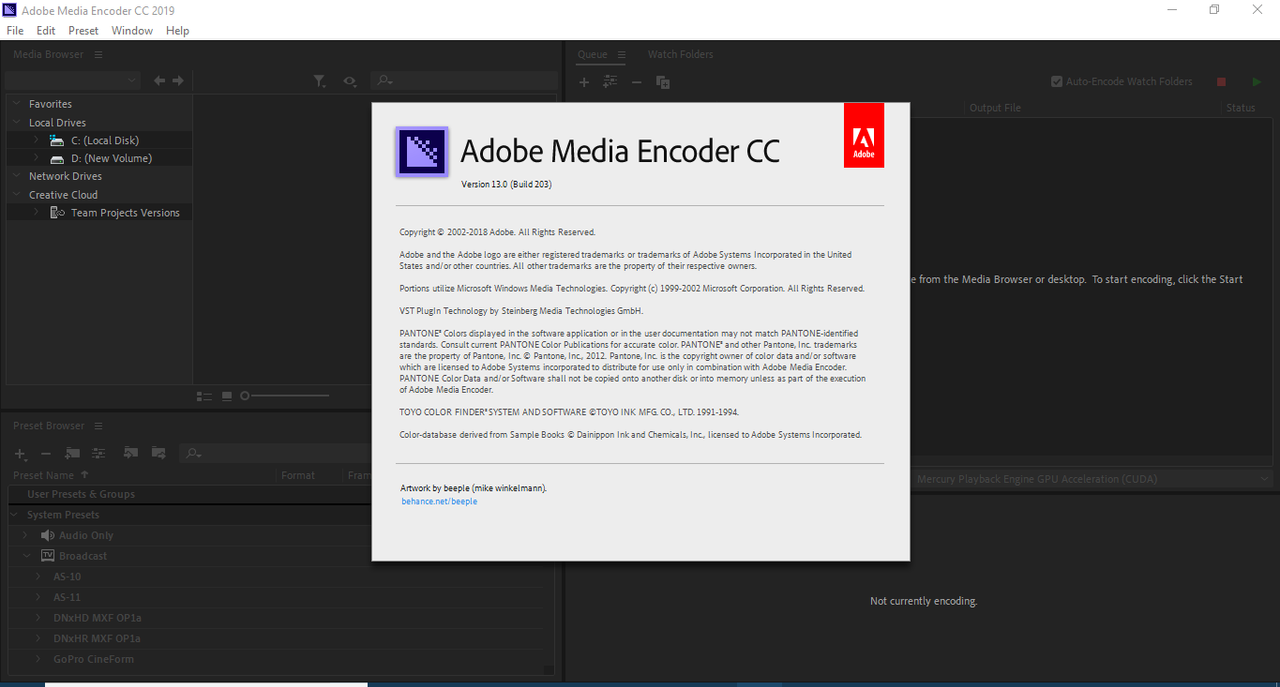The width and height of the screenshot is (1280, 687).
Task: Open the File menu
Action: coord(15,31)
